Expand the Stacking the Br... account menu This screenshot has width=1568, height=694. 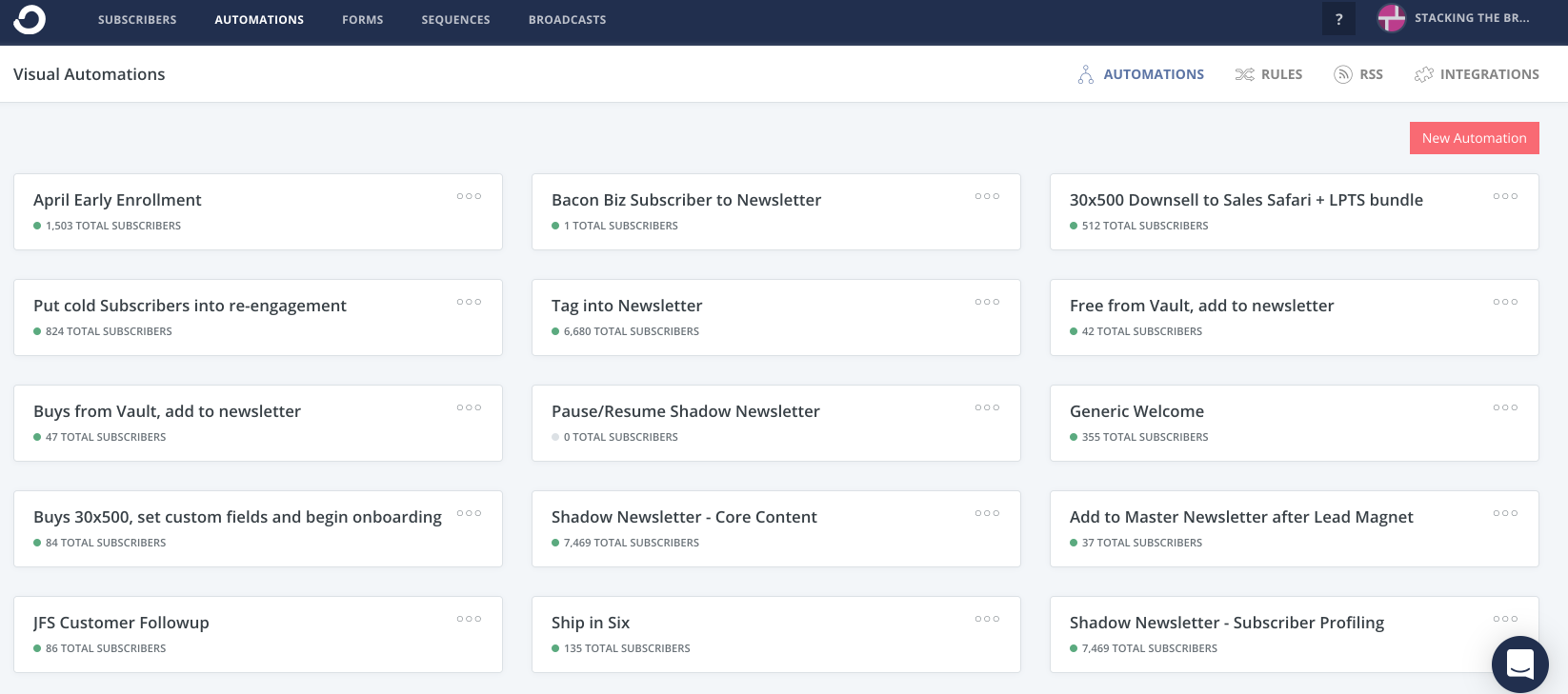(1471, 18)
